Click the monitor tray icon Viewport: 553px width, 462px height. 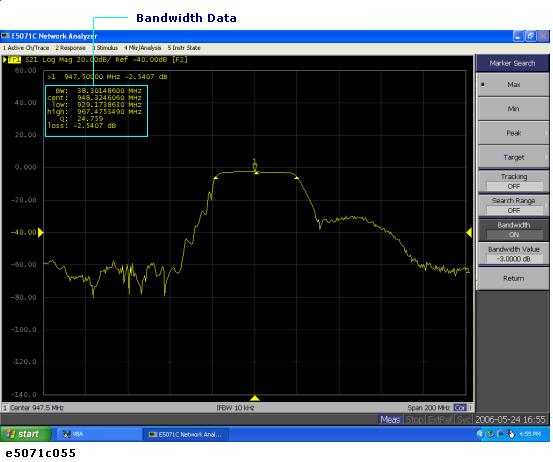pos(500,434)
